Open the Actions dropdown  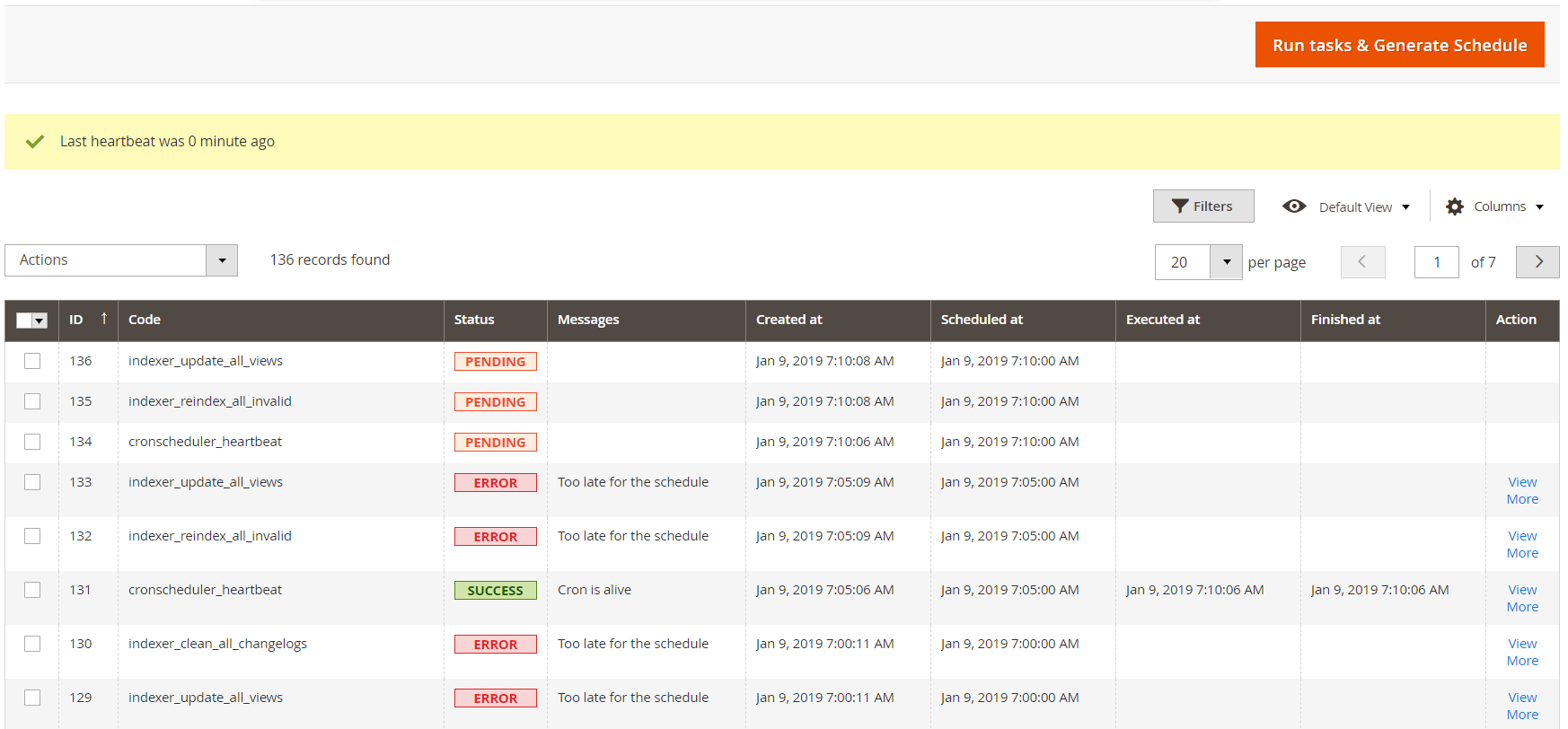[x=121, y=260]
